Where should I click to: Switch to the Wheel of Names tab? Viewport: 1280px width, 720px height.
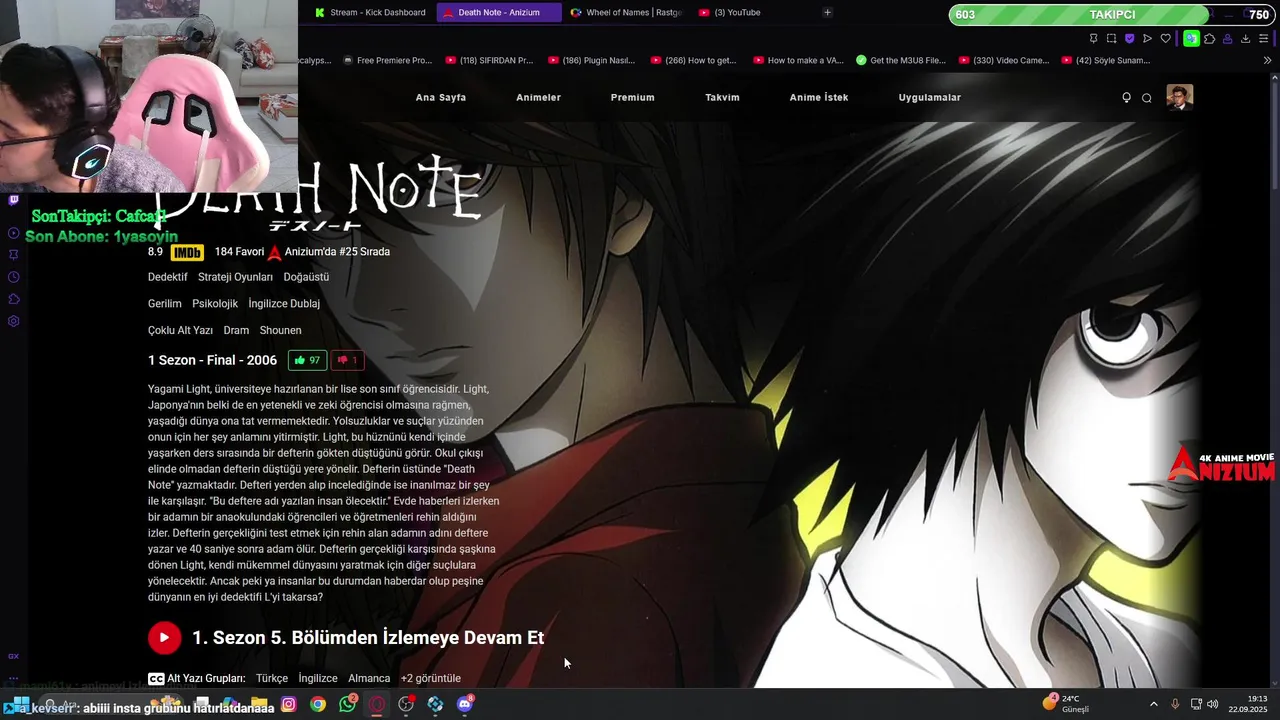(626, 12)
